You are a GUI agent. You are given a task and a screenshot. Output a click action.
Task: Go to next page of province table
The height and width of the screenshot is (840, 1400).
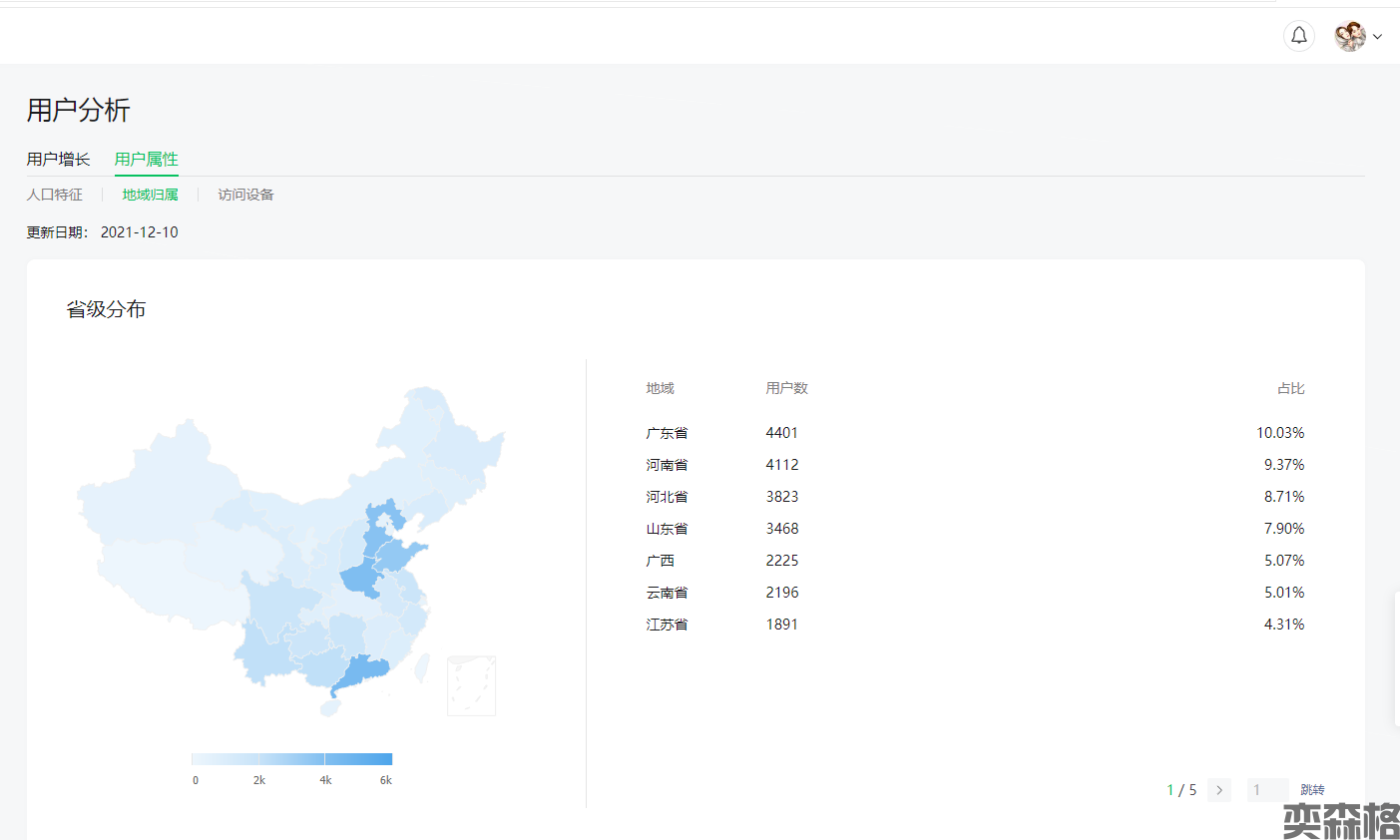(x=1218, y=790)
